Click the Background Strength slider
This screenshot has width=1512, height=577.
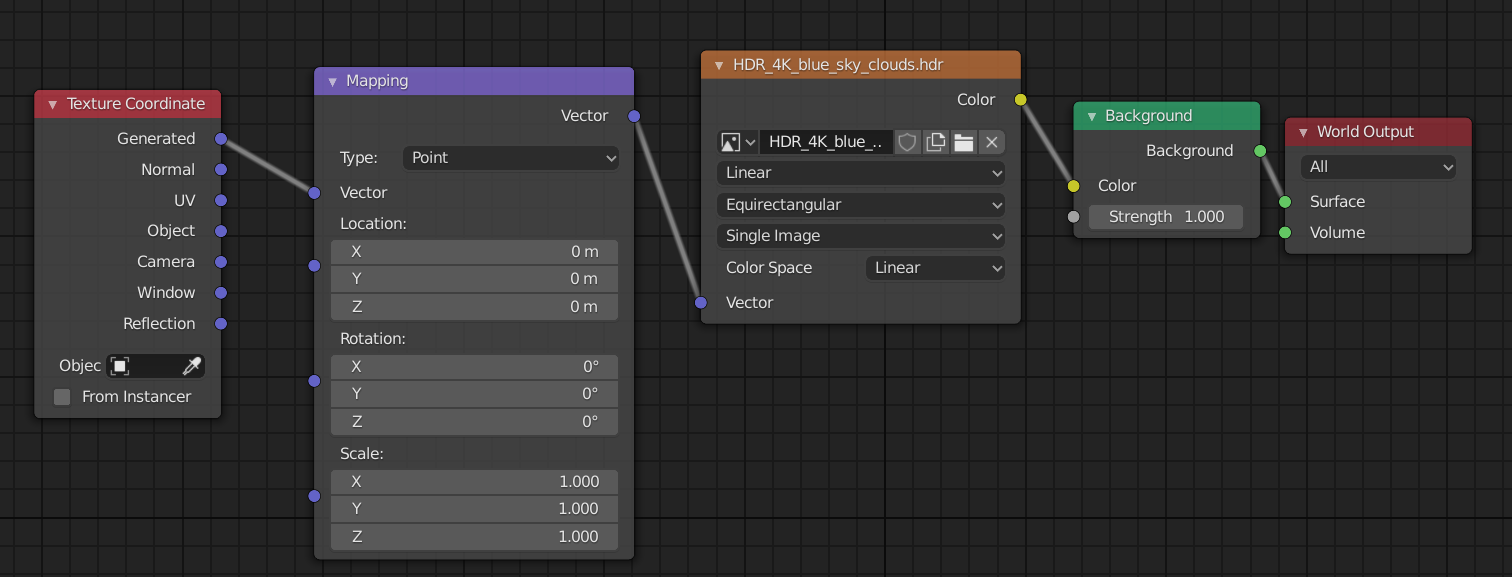point(1166,217)
